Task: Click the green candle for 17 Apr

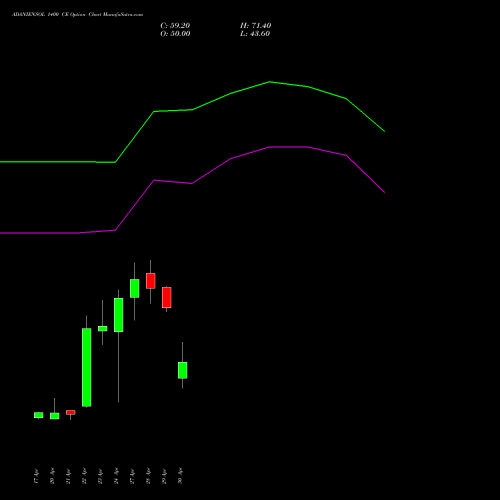Action: (x=39, y=415)
